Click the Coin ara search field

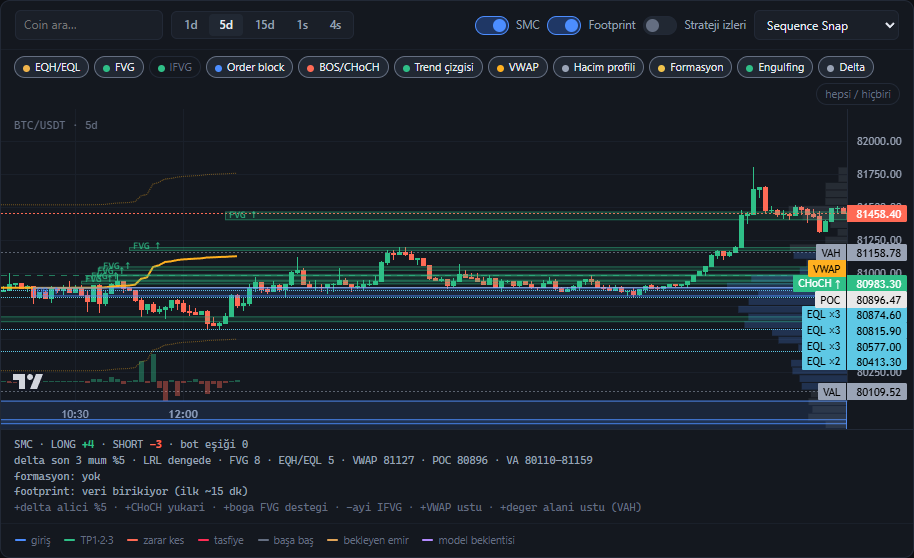[x=89, y=25]
